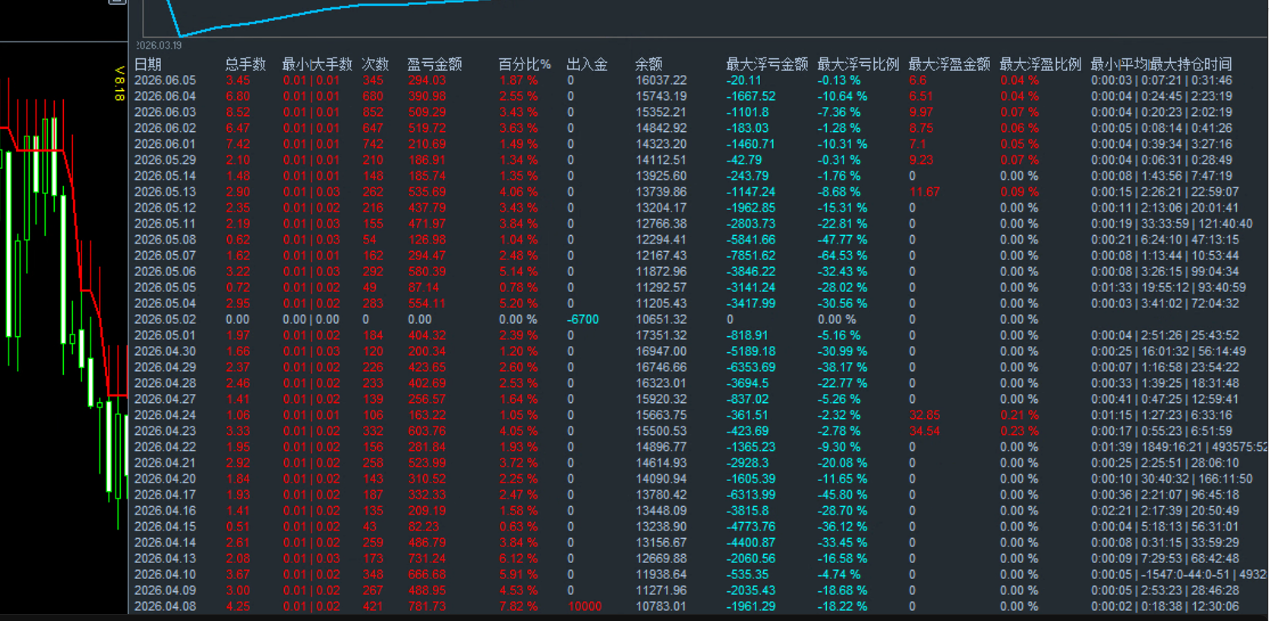Click the 10000 deposit value

point(584,606)
